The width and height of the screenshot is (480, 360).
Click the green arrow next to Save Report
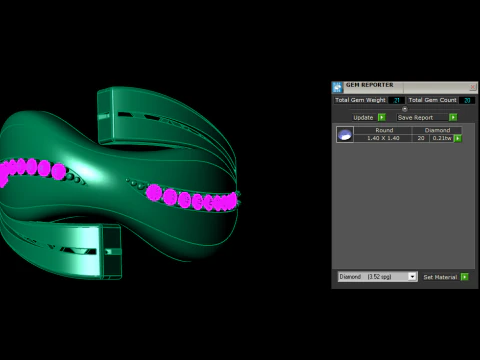(x=453, y=117)
